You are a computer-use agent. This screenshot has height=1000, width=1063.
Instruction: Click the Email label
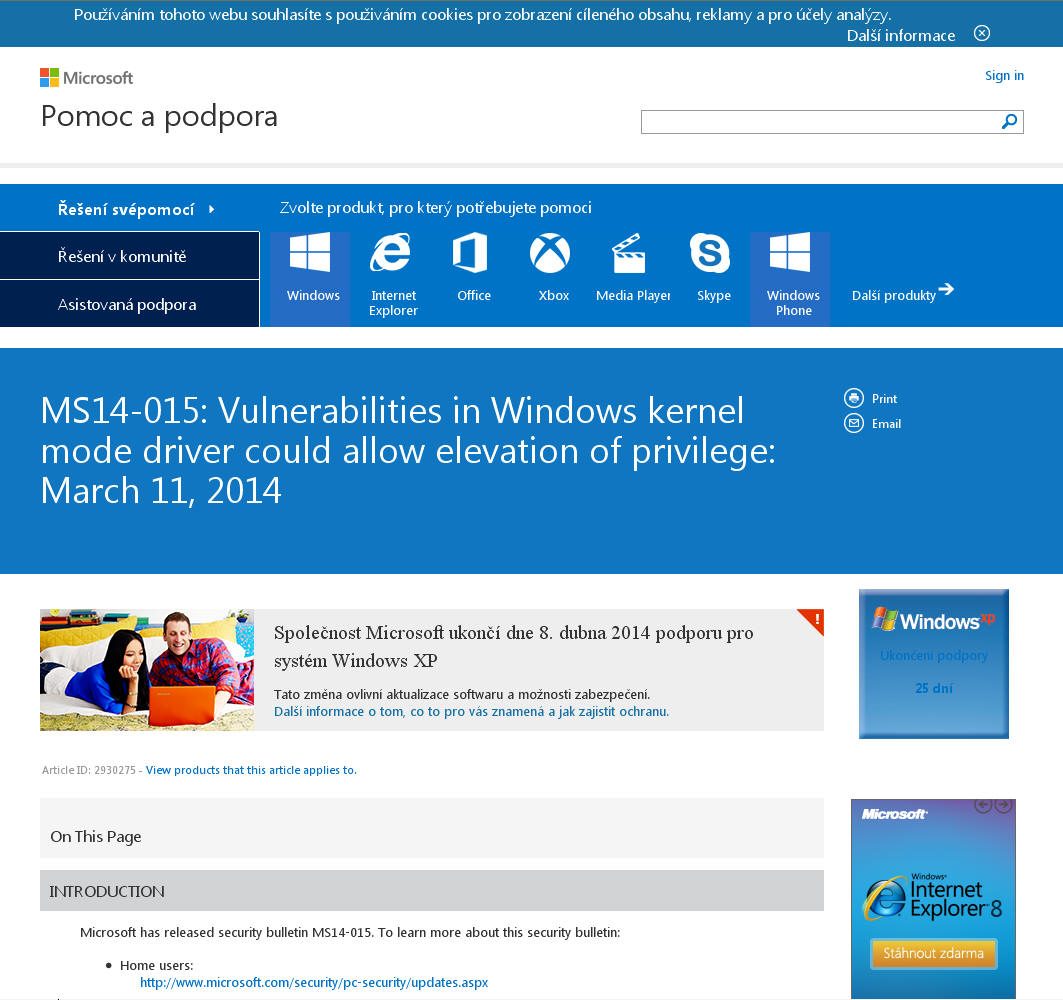tap(886, 424)
